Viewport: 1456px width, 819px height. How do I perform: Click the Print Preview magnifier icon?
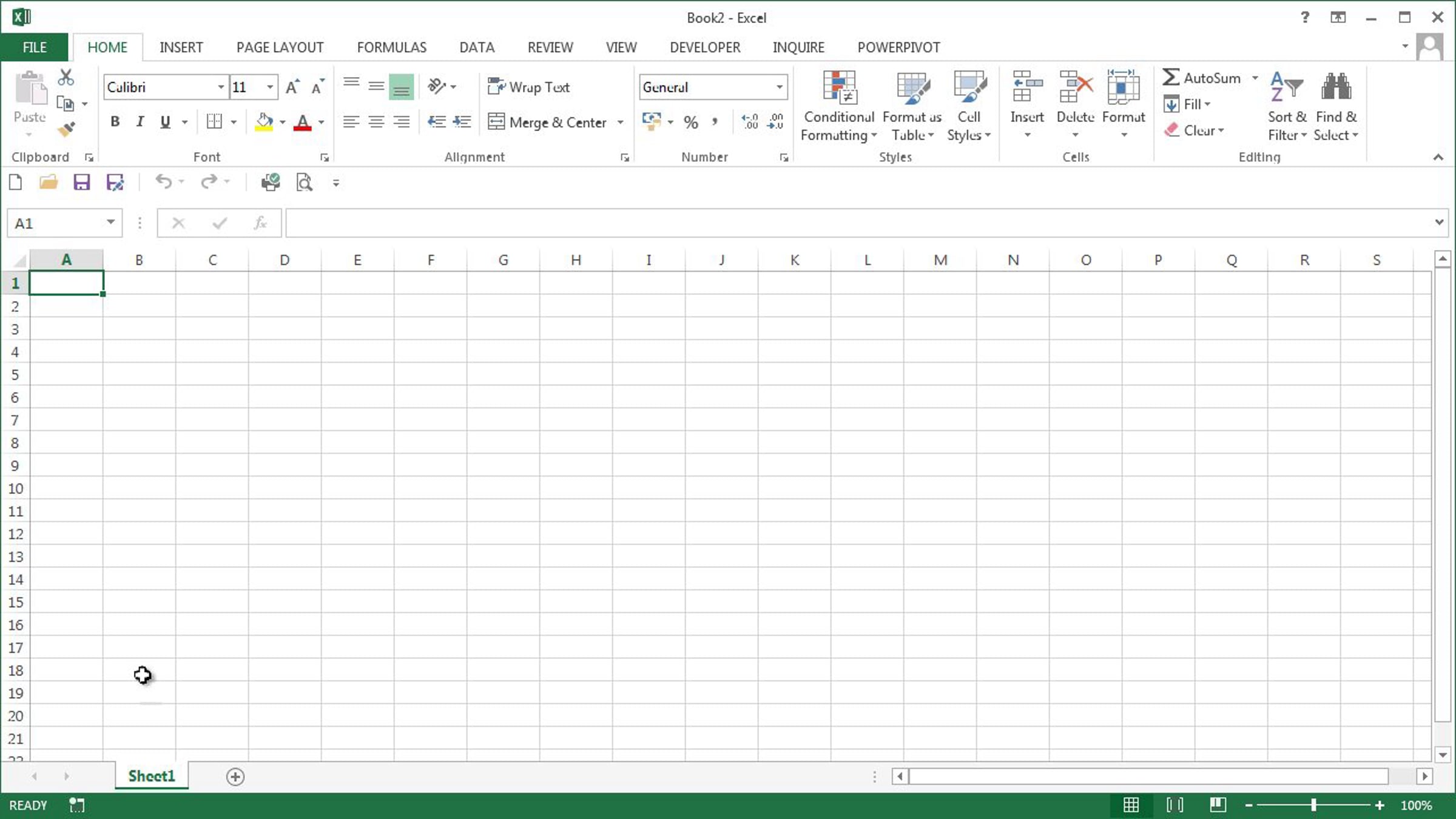point(304,182)
